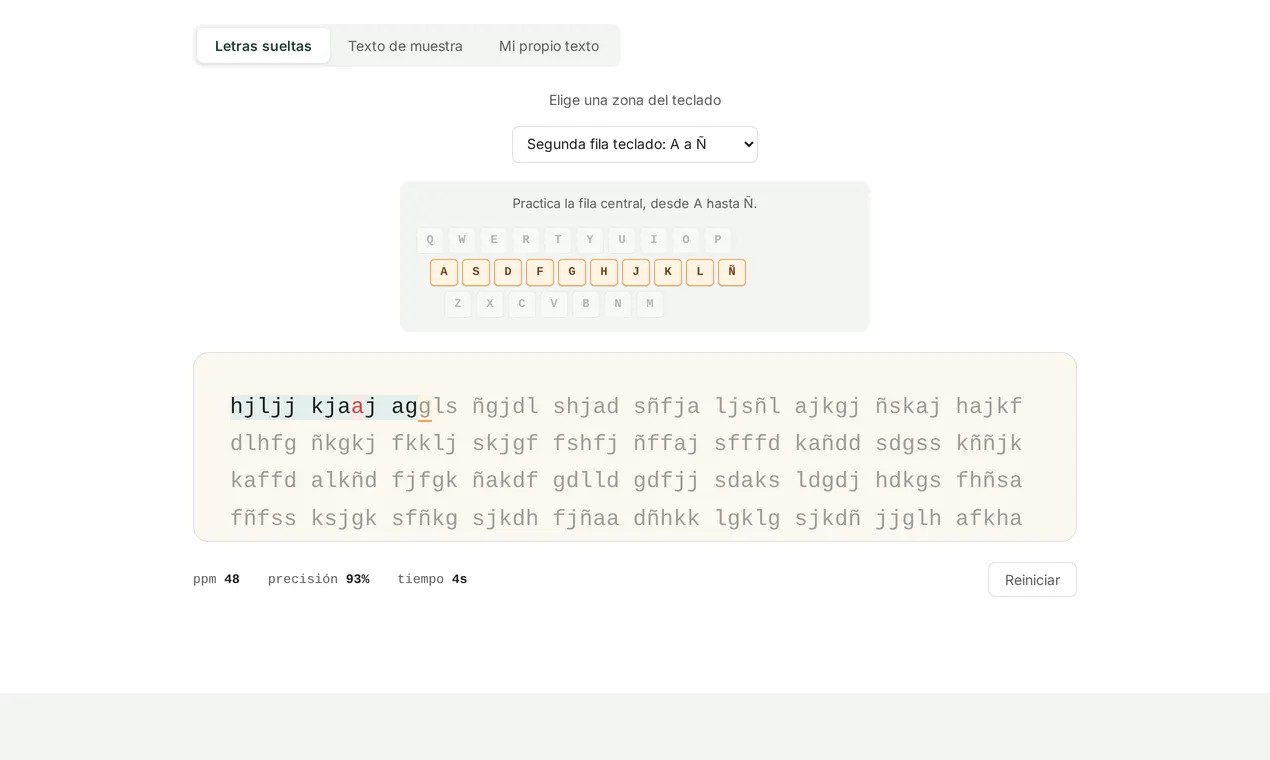Click the highlighted A key
The width and height of the screenshot is (1270, 760).
click(x=444, y=272)
